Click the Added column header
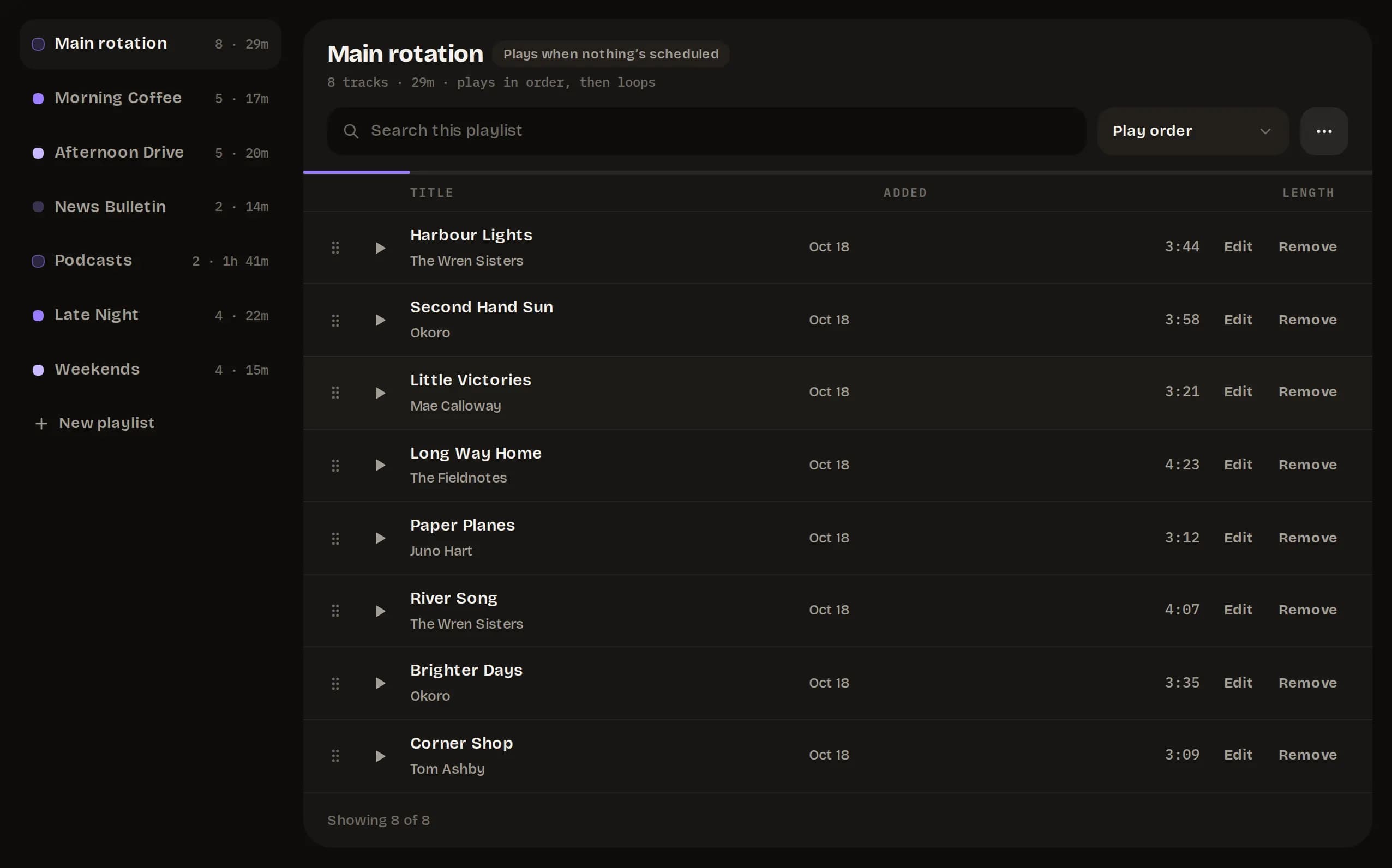The width and height of the screenshot is (1392, 868). click(x=905, y=193)
